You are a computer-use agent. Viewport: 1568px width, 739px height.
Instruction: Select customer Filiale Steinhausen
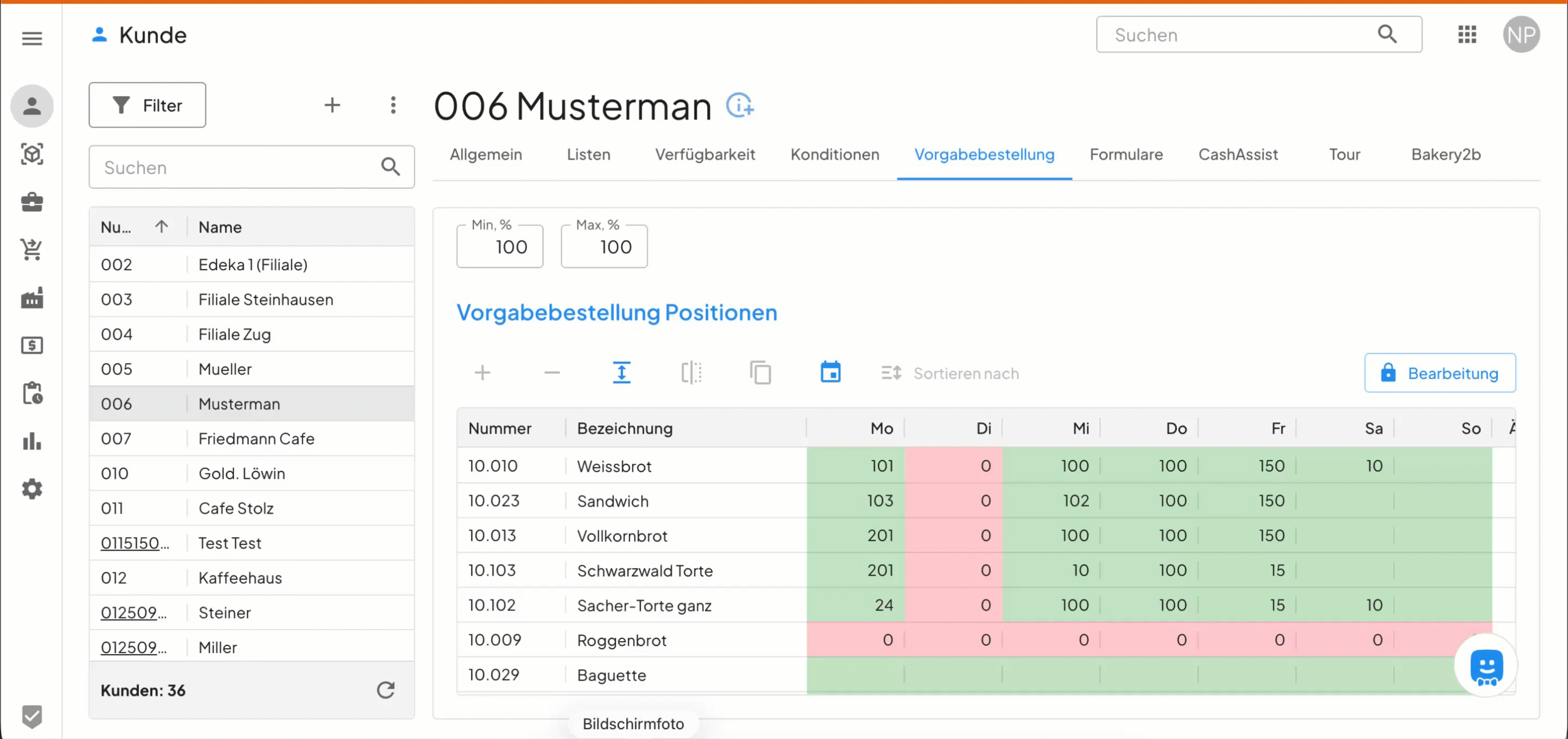[x=252, y=299]
